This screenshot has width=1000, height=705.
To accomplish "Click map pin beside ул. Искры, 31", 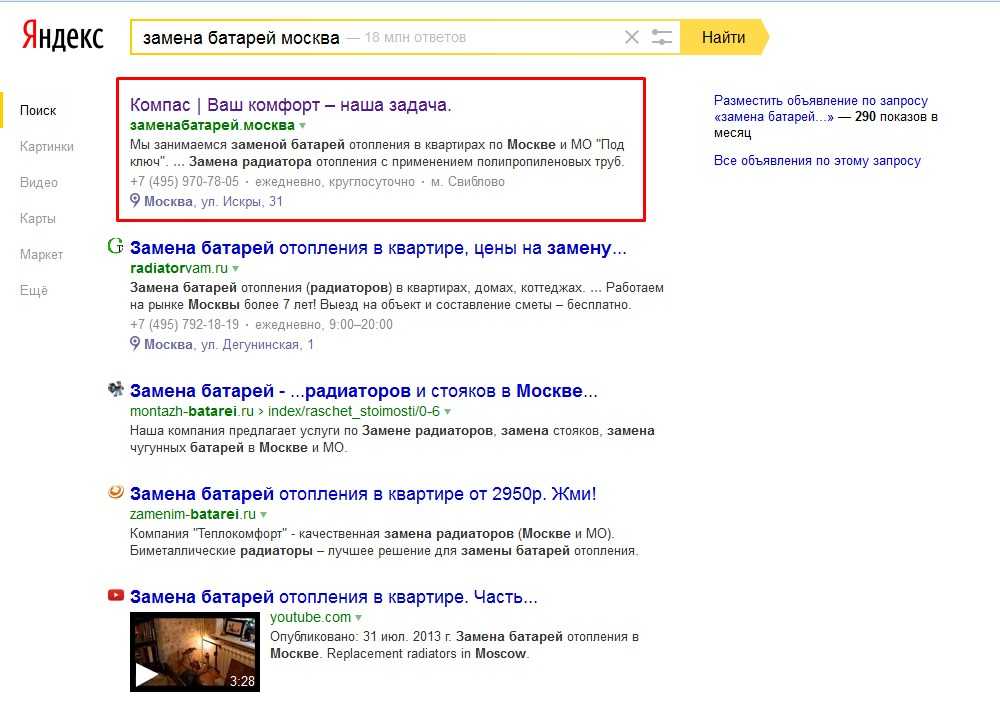I will click(136, 201).
